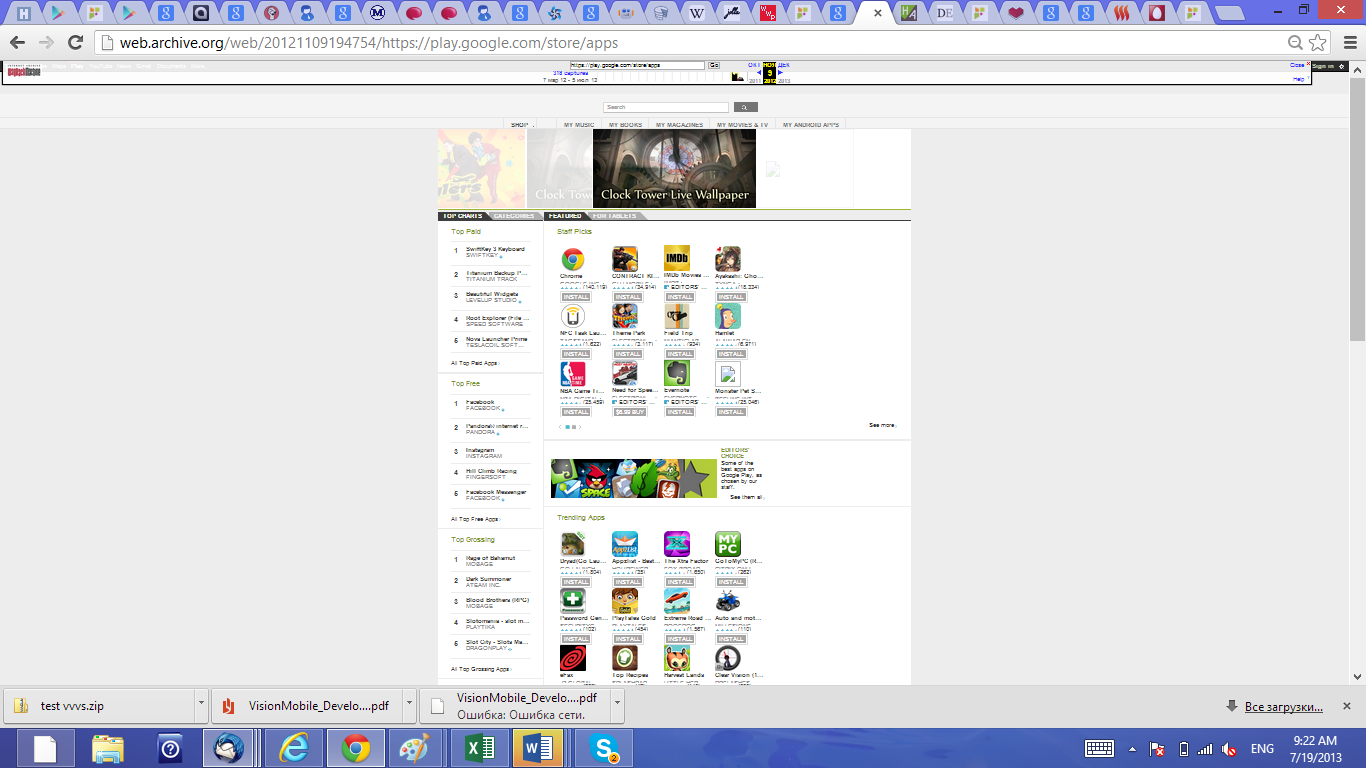The width and height of the screenshot is (1366, 768).
Task: Show all downloads via Все загрузки link
Action: tap(1284, 707)
